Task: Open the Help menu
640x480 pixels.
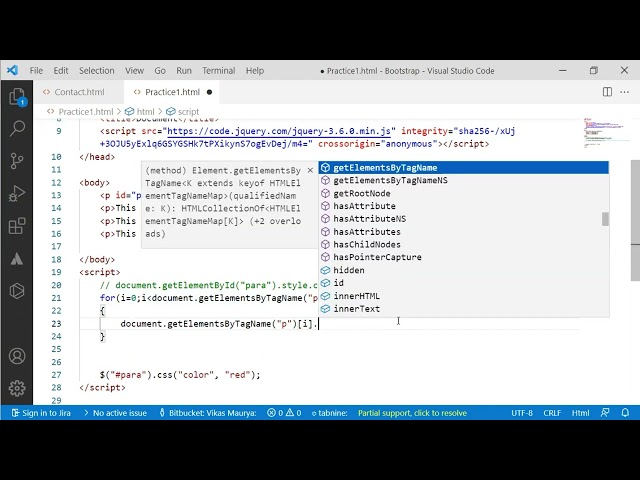Action: click(255, 71)
